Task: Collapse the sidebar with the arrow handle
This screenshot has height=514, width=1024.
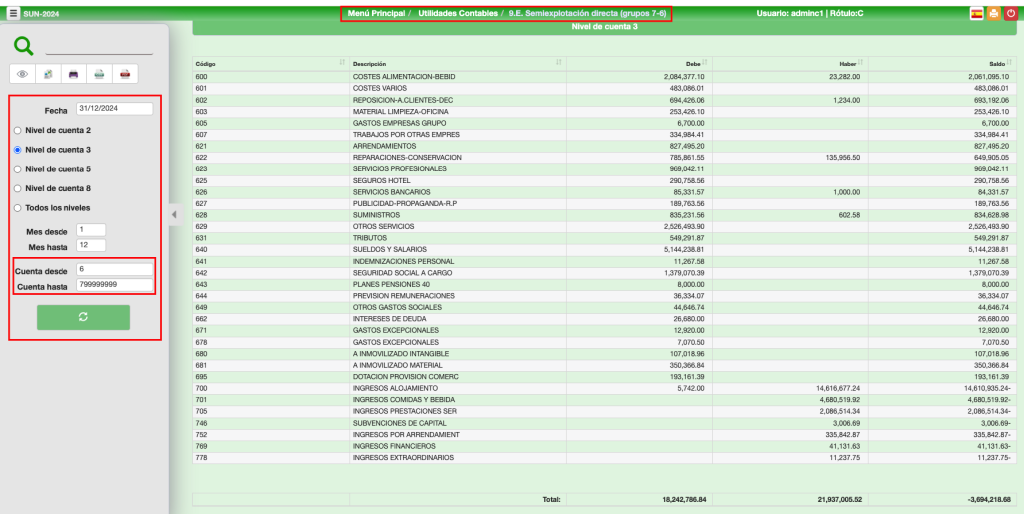Action: pos(175,214)
